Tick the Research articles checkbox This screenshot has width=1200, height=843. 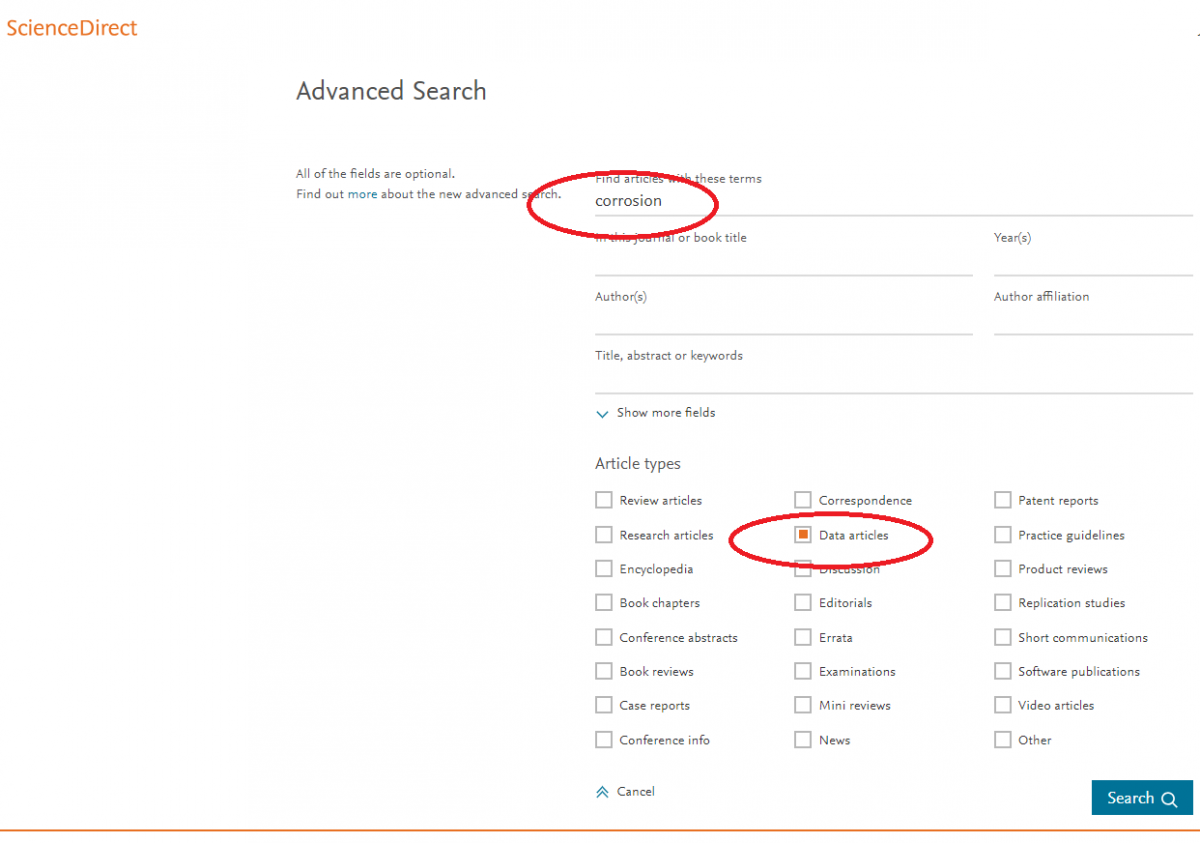point(604,535)
